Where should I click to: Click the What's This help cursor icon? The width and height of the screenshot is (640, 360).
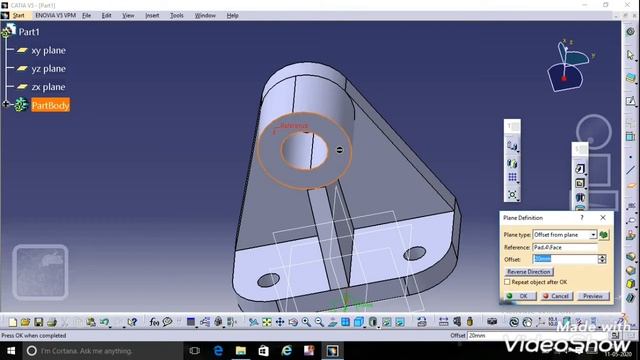click(x=132, y=322)
